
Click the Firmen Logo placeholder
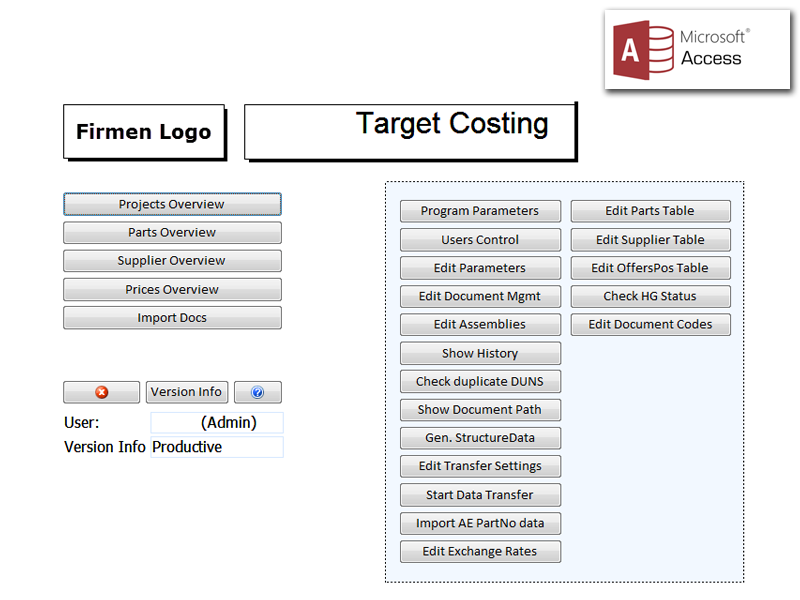tap(144, 131)
